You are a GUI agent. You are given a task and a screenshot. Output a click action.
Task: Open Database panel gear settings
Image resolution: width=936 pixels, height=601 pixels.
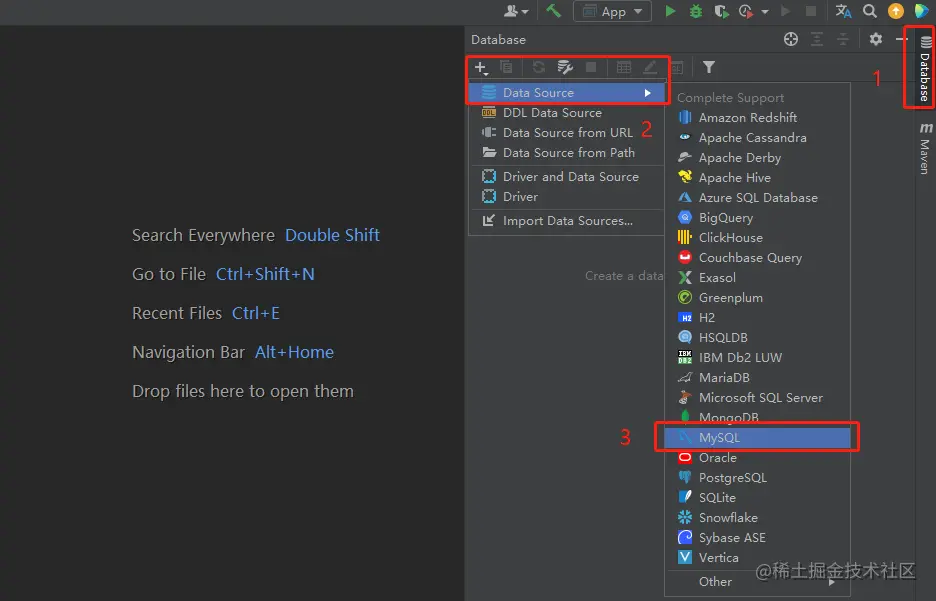pos(875,39)
